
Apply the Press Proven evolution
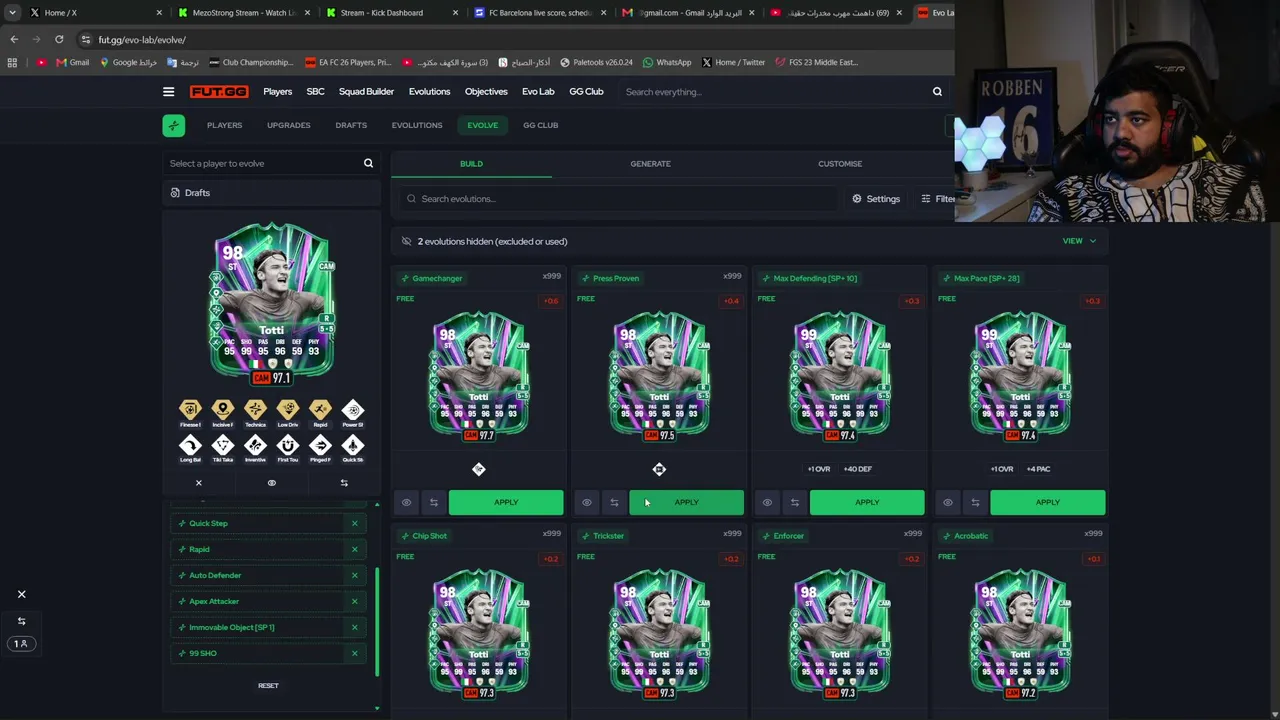pyautogui.click(x=686, y=502)
